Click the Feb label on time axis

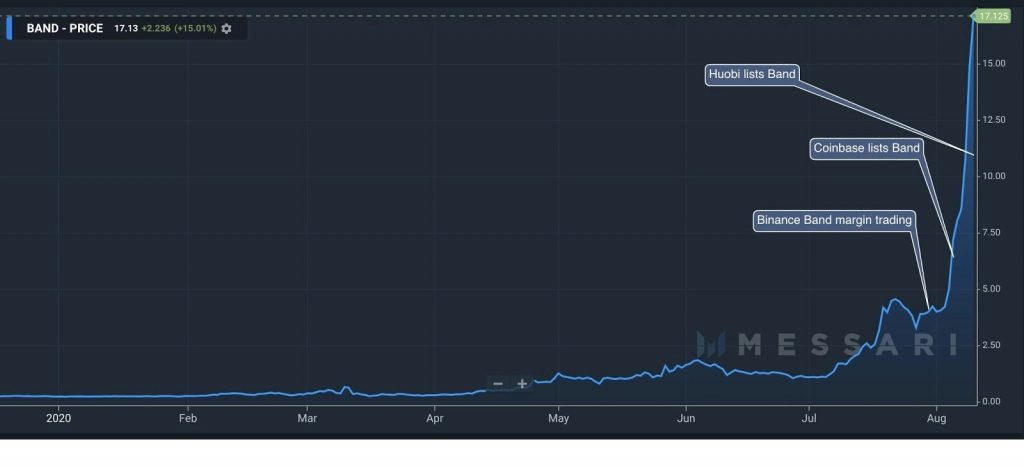pyautogui.click(x=188, y=417)
